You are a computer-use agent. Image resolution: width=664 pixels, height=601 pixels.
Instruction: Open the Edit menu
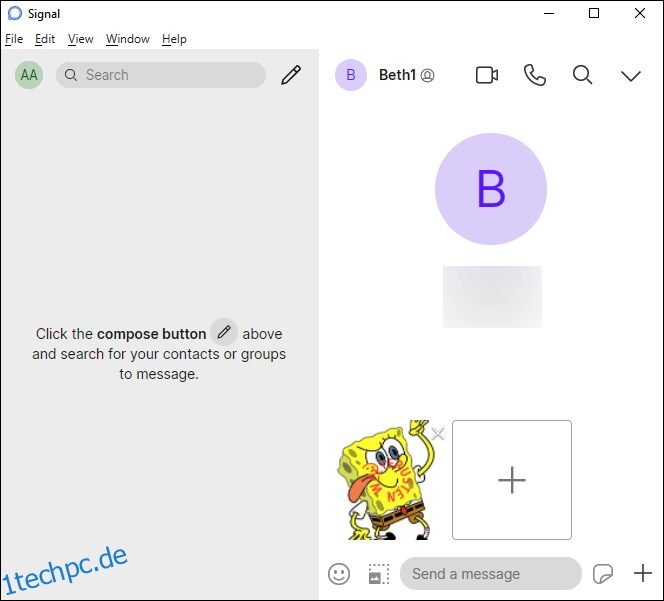[x=45, y=39]
